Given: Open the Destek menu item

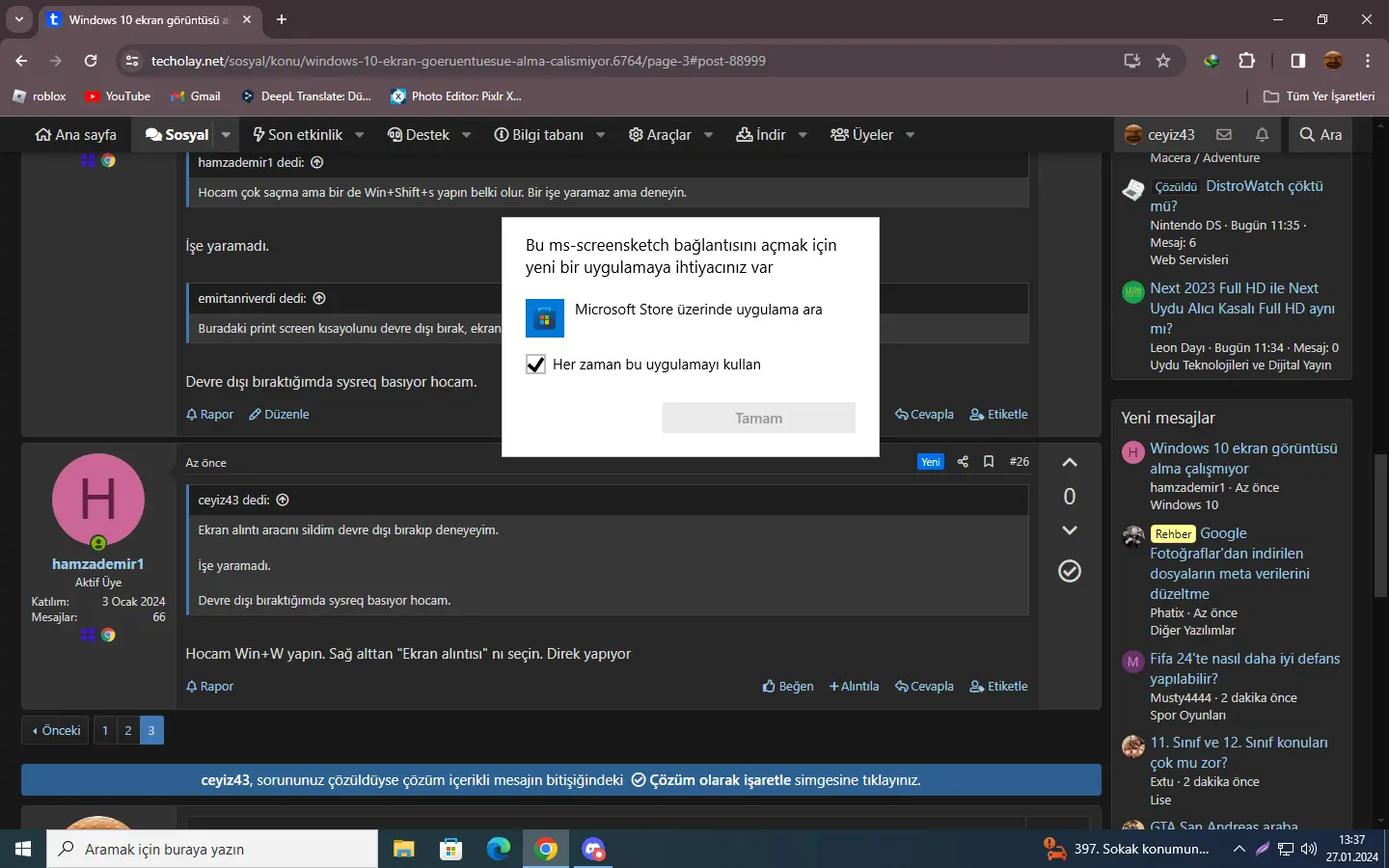Looking at the screenshot, I should [x=419, y=135].
